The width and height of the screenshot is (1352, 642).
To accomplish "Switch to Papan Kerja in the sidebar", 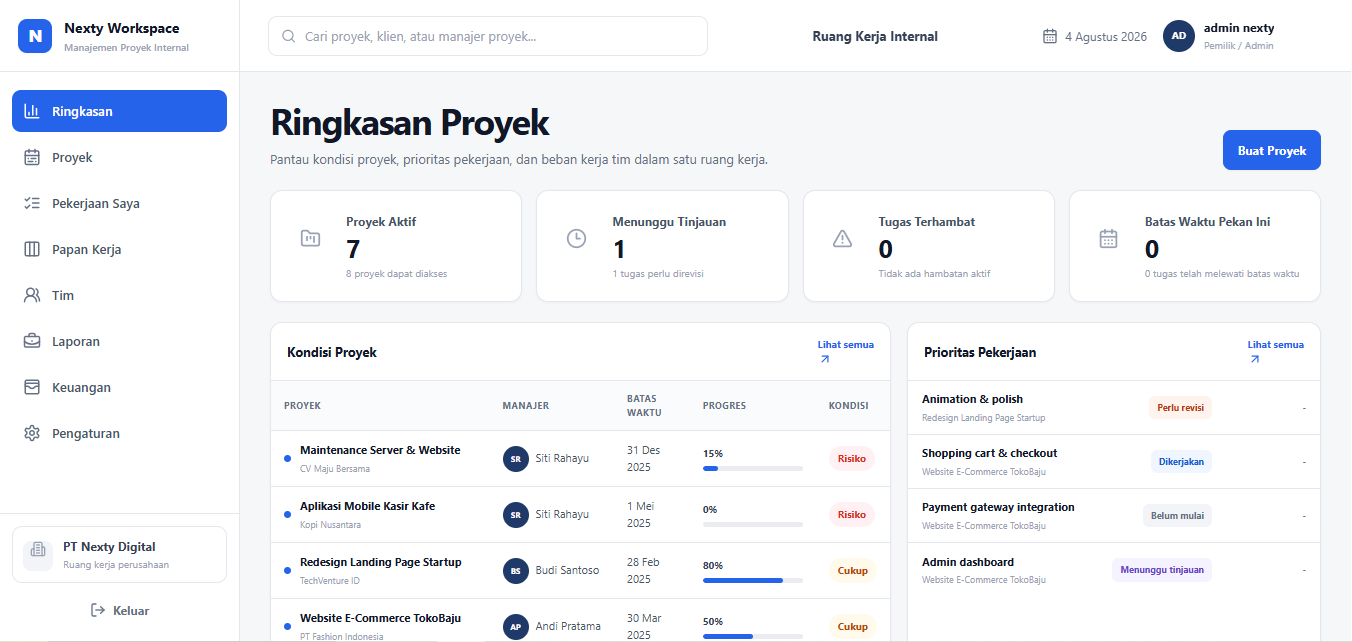I will pyautogui.click(x=119, y=249).
